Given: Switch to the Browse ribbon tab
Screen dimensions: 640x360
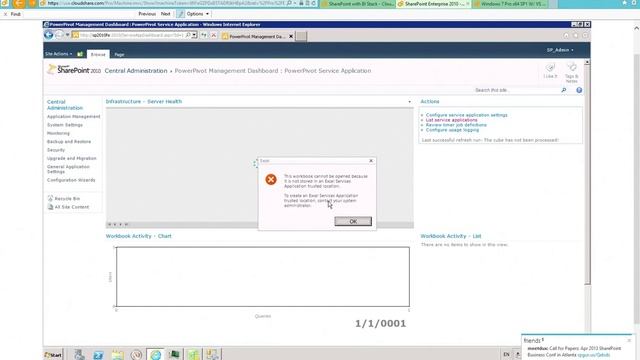Looking at the screenshot, I should coord(98,54).
